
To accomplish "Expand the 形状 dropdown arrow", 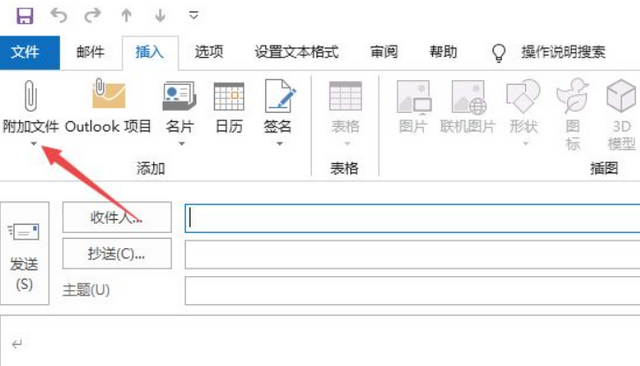I will point(526,144).
